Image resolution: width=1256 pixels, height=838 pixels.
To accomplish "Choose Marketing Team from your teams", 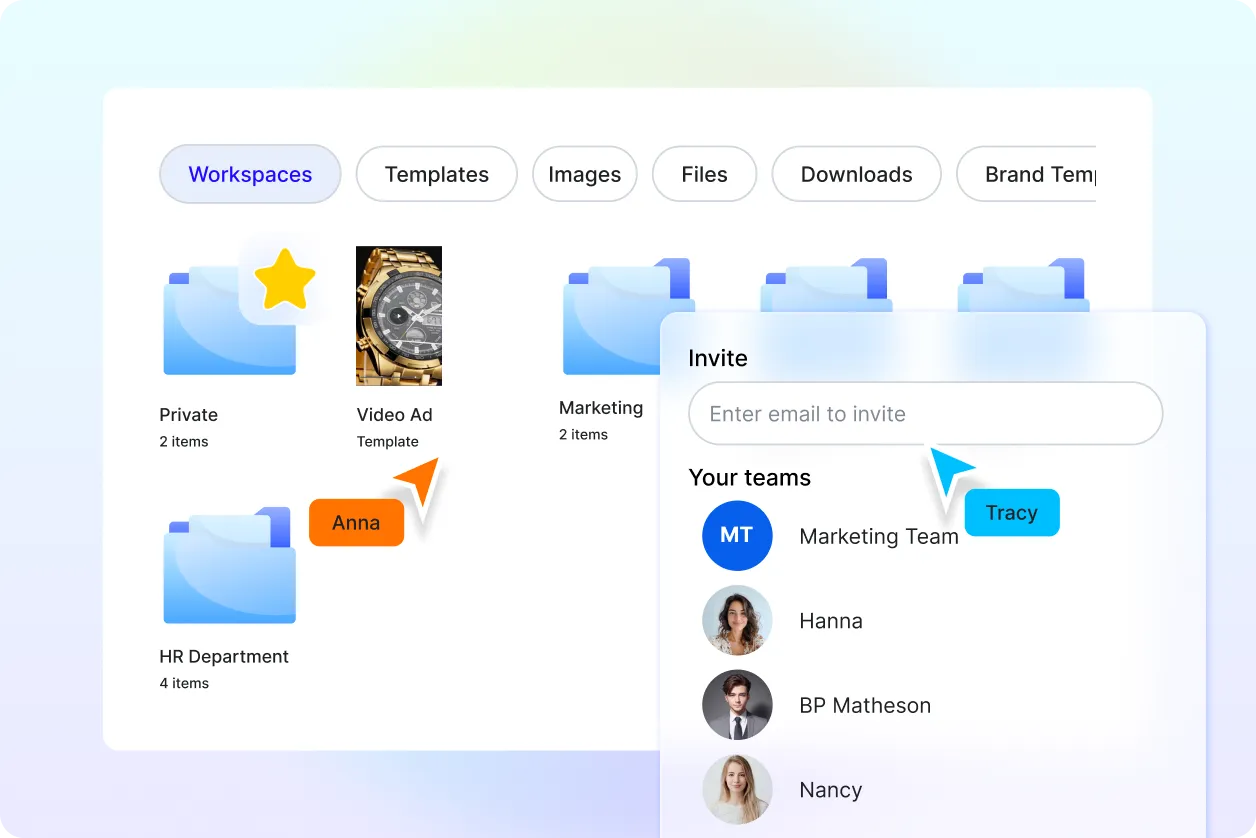I will tap(879, 536).
